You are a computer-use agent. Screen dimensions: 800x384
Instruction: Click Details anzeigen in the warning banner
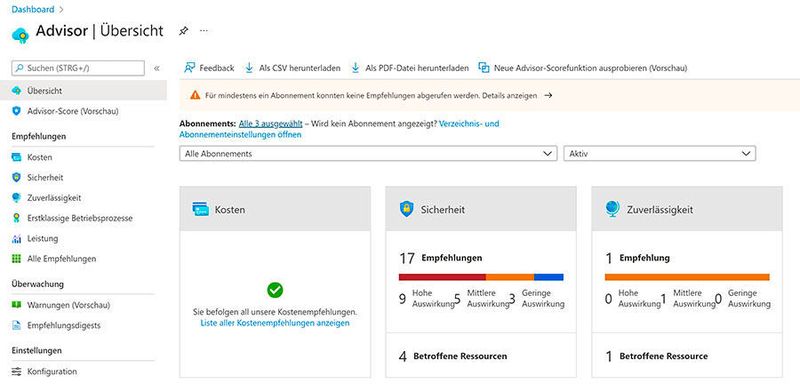click(509, 95)
